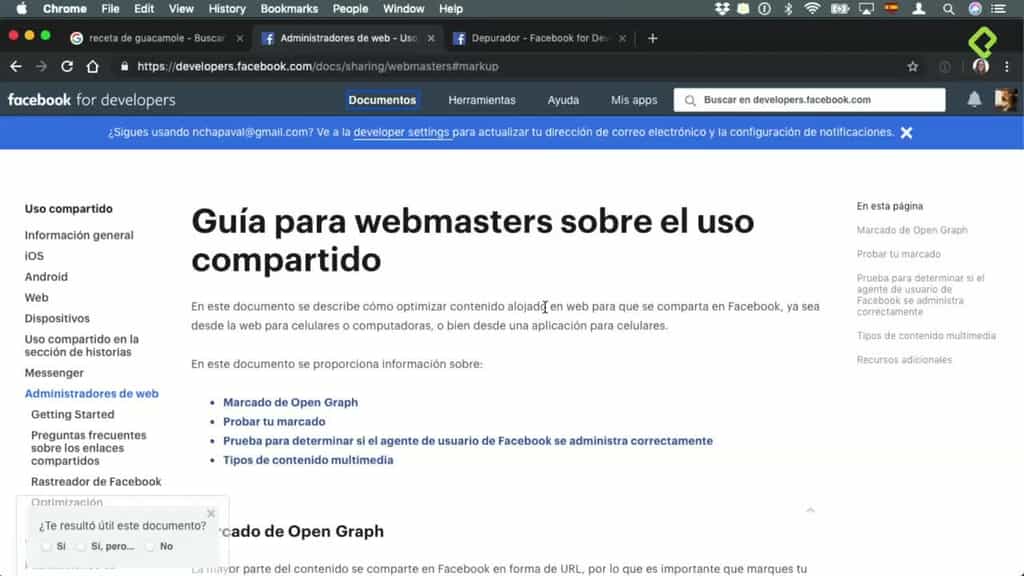Jump to 'Recursos adicionales' in page outline

[904, 360]
